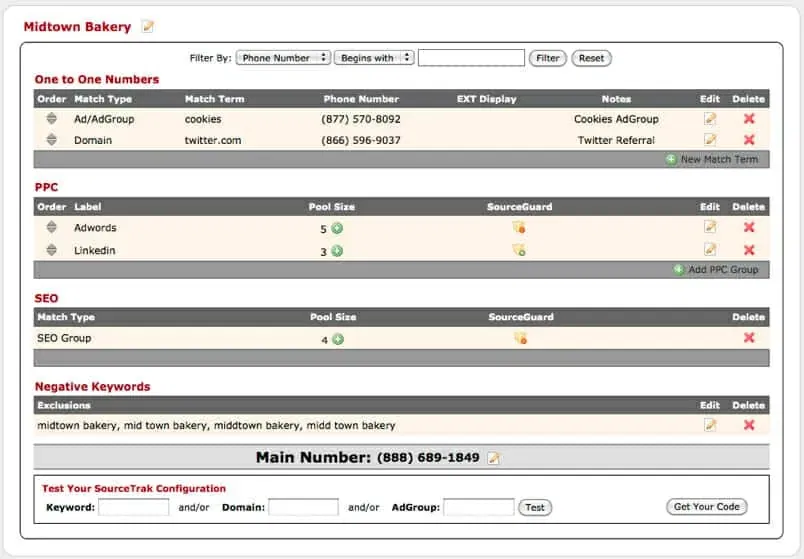Add a New Match Term
Viewport: 804px width, 559px height.
point(711,159)
